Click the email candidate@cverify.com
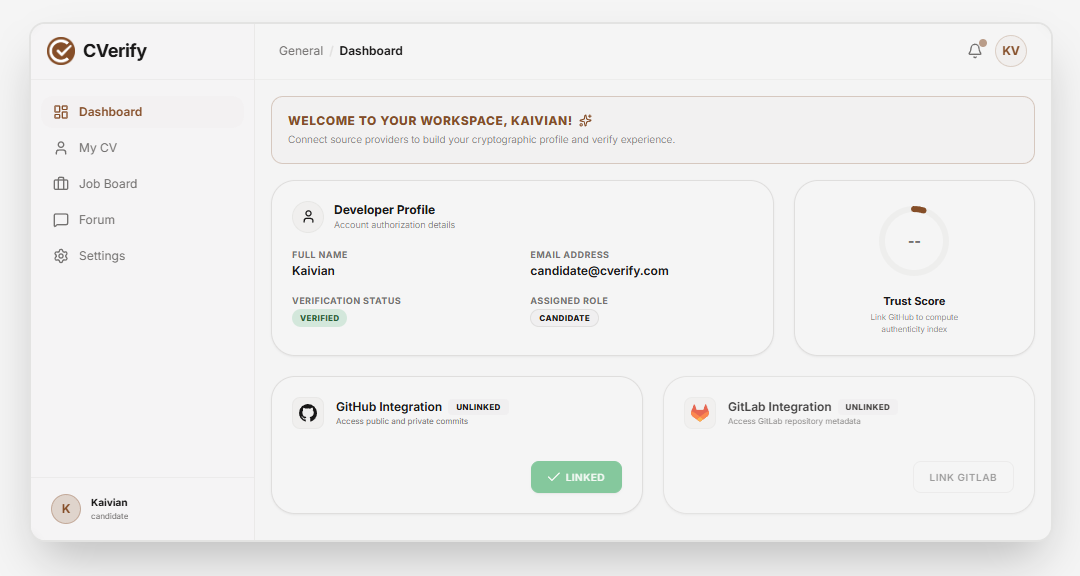 (x=599, y=271)
